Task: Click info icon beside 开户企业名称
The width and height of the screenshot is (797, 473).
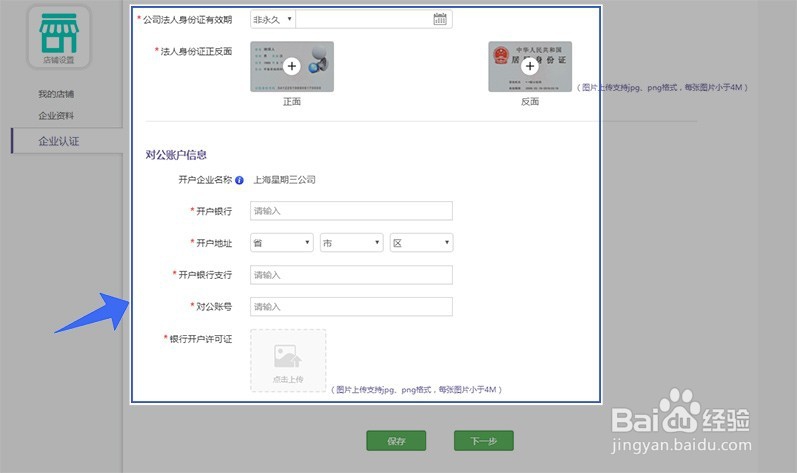Action: [239, 180]
